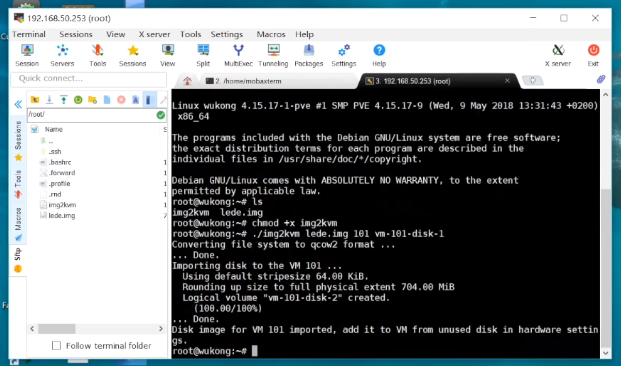Select the lede.img file

point(61,215)
